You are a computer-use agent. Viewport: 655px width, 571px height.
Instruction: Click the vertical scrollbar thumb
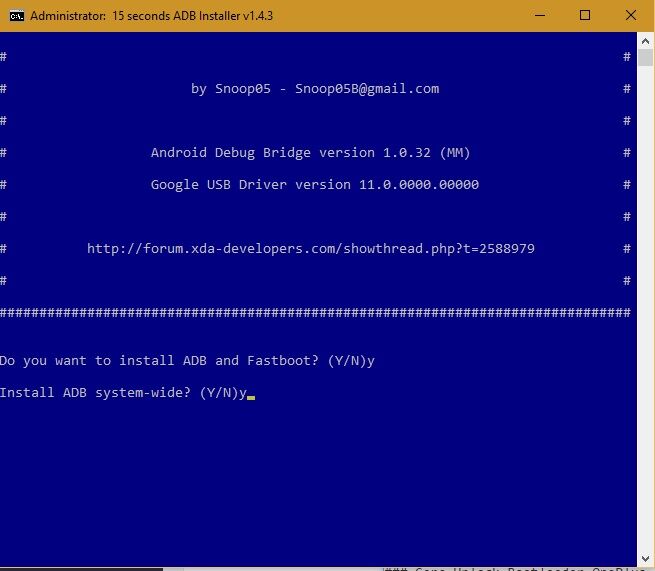point(645,57)
